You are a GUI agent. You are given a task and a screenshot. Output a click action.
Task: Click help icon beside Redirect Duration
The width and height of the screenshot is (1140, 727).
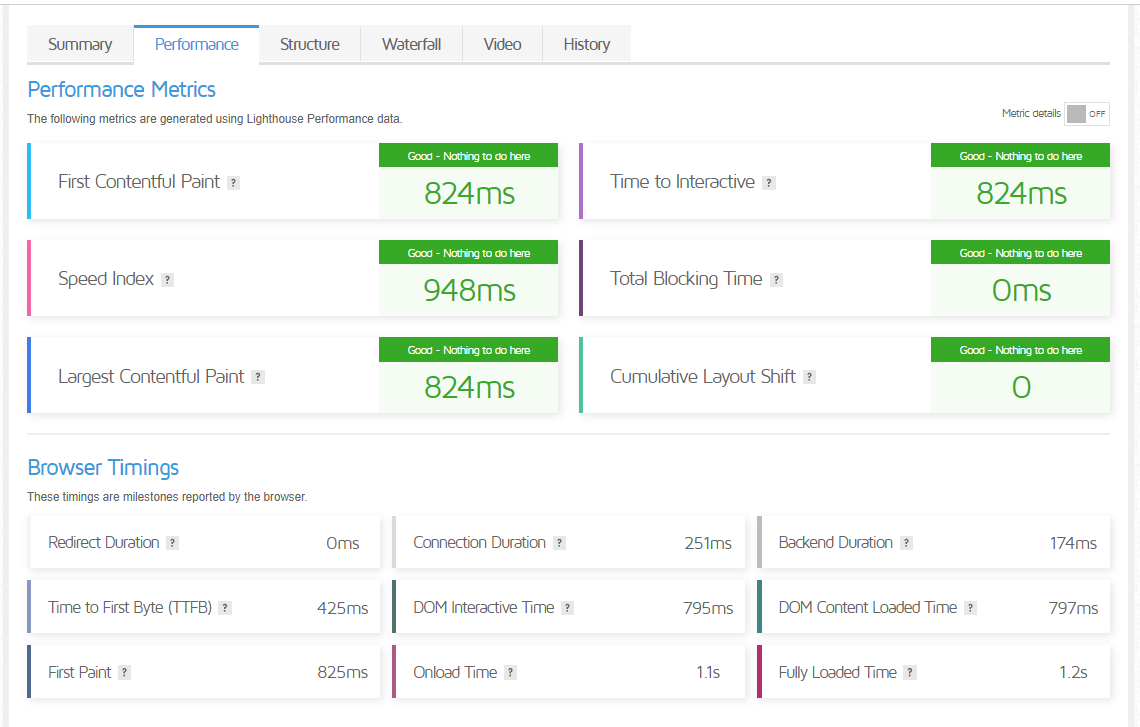click(x=172, y=543)
